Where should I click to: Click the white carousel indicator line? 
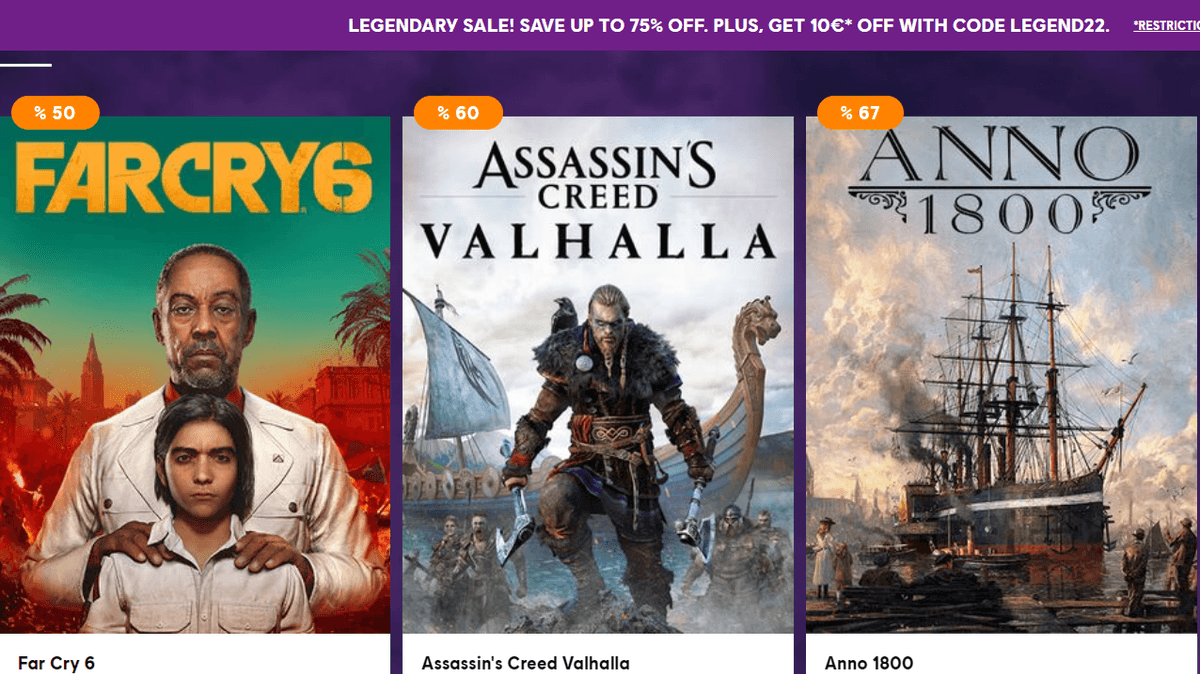click(x=26, y=66)
